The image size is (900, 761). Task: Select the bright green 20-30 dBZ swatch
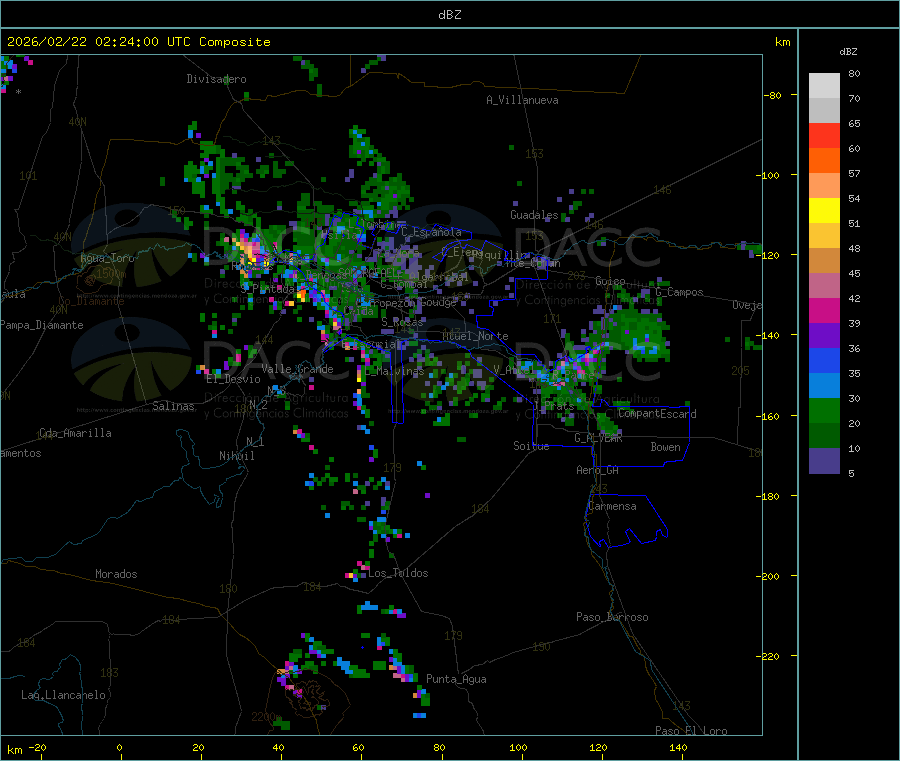[x=824, y=410]
